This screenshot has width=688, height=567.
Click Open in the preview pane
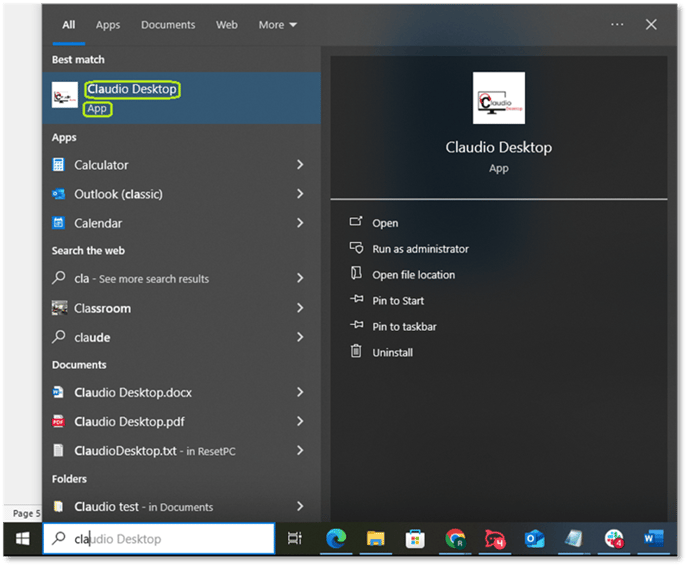pos(385,223)
